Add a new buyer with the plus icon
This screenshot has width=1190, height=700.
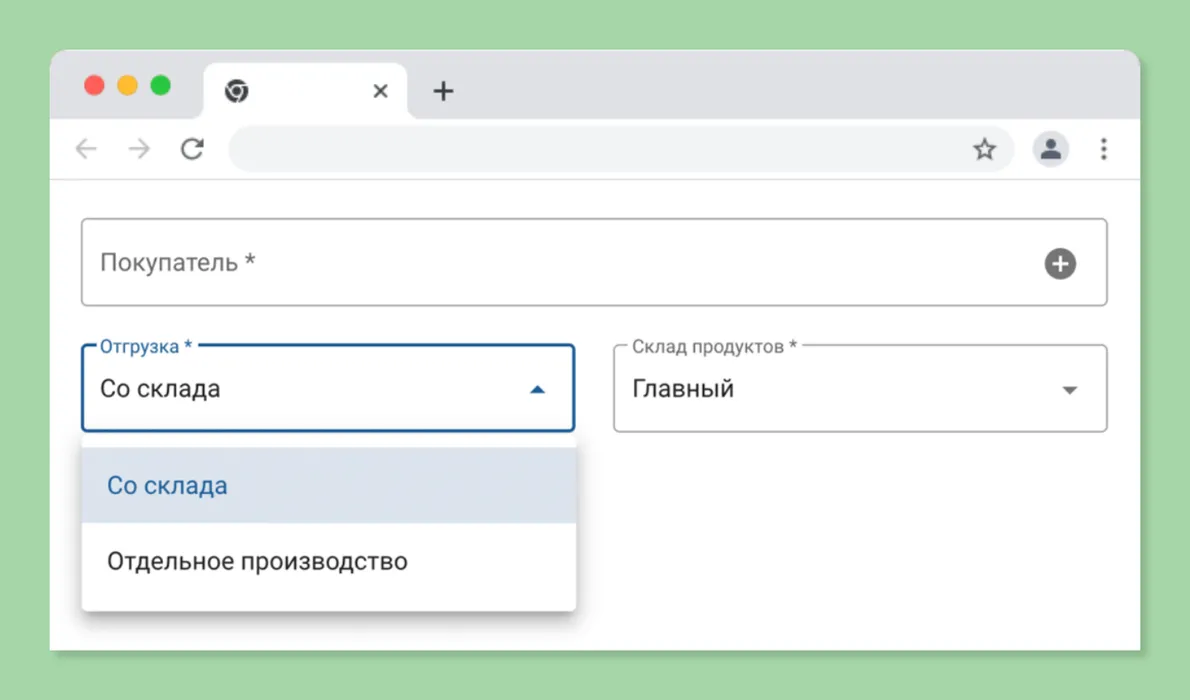click(1060, 263)
